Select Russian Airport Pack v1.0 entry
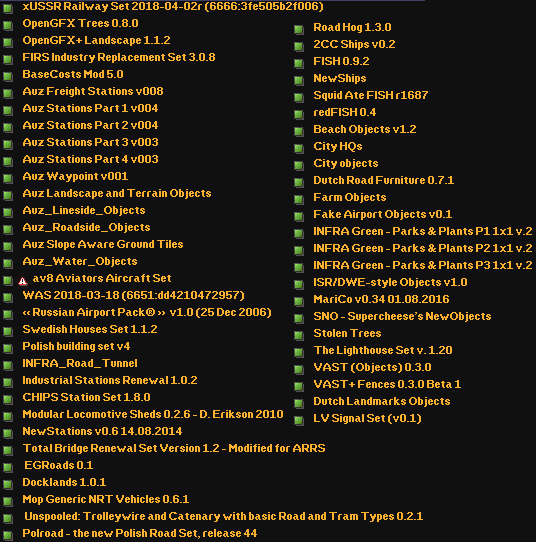536x542 pixels. (147, 312)
